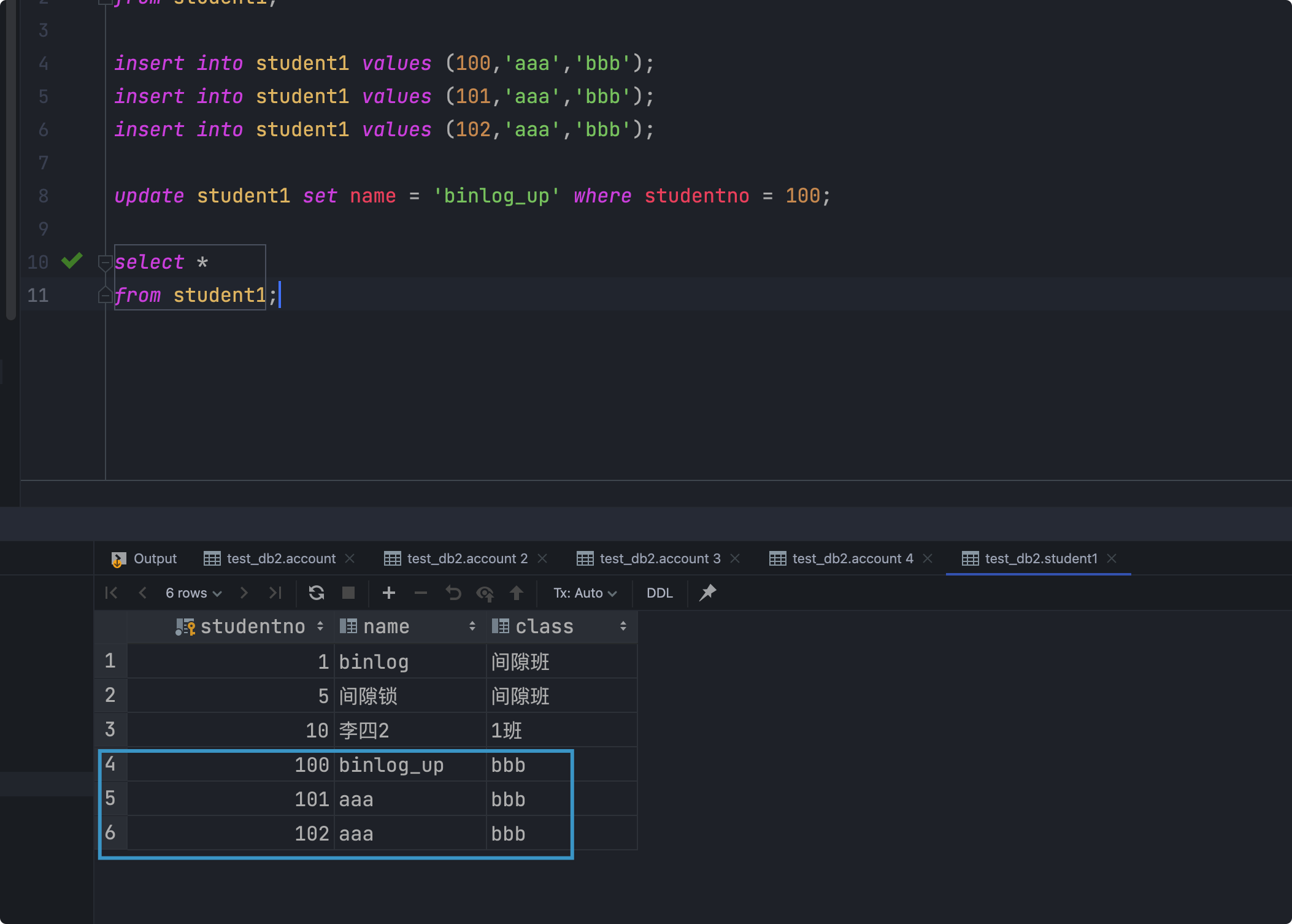Click the DDL button
The height and width of the screenshot is (924, 1292).
(x=659, y=593)
